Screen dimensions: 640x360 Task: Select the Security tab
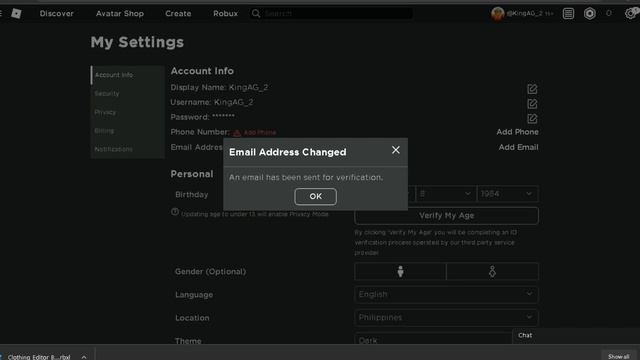[128, 93]
